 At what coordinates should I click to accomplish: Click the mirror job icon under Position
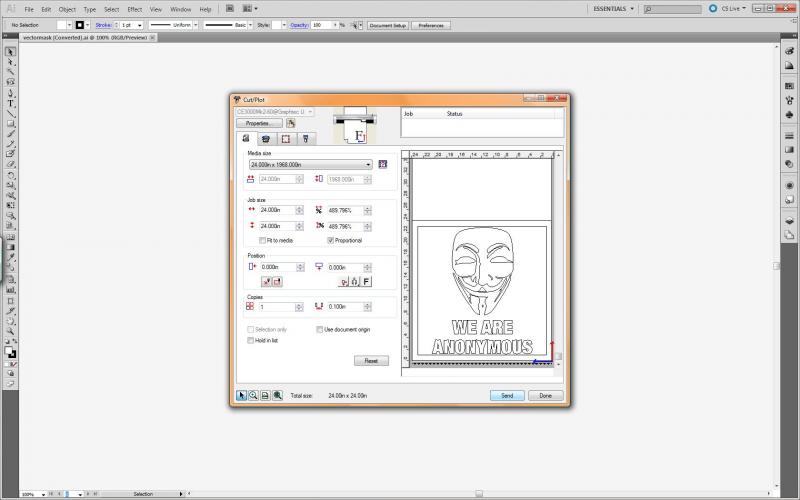[355, 282]
